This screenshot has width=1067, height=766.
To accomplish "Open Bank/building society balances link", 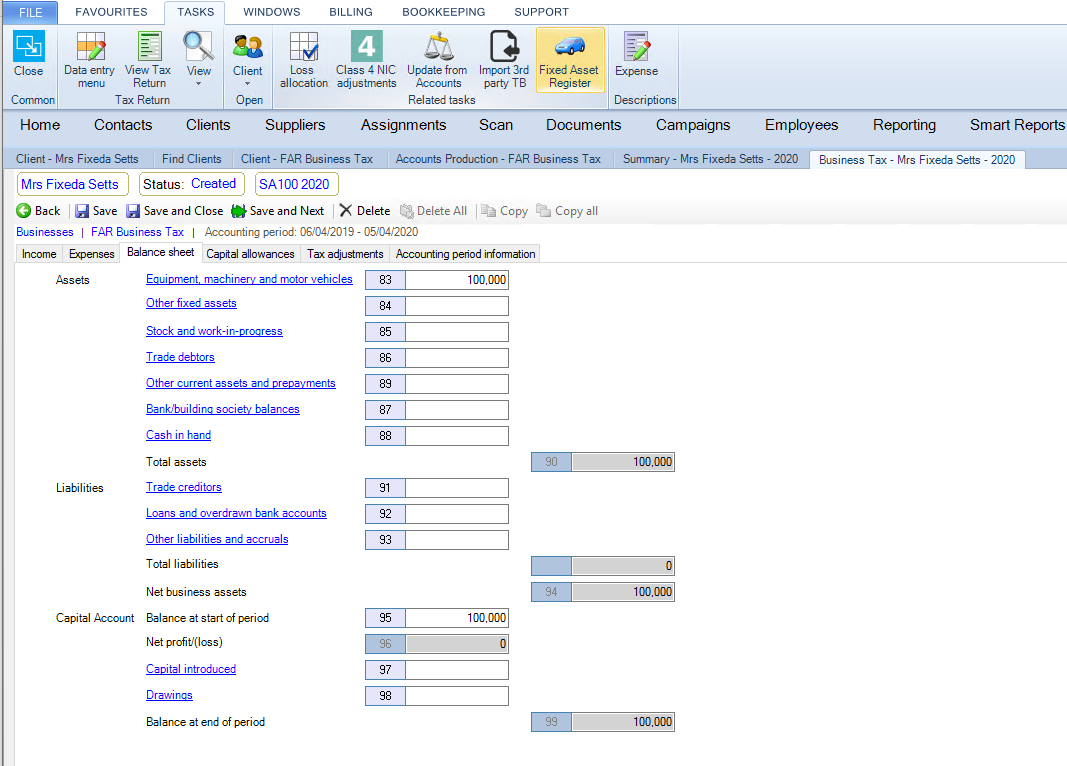I will point(223,409).
